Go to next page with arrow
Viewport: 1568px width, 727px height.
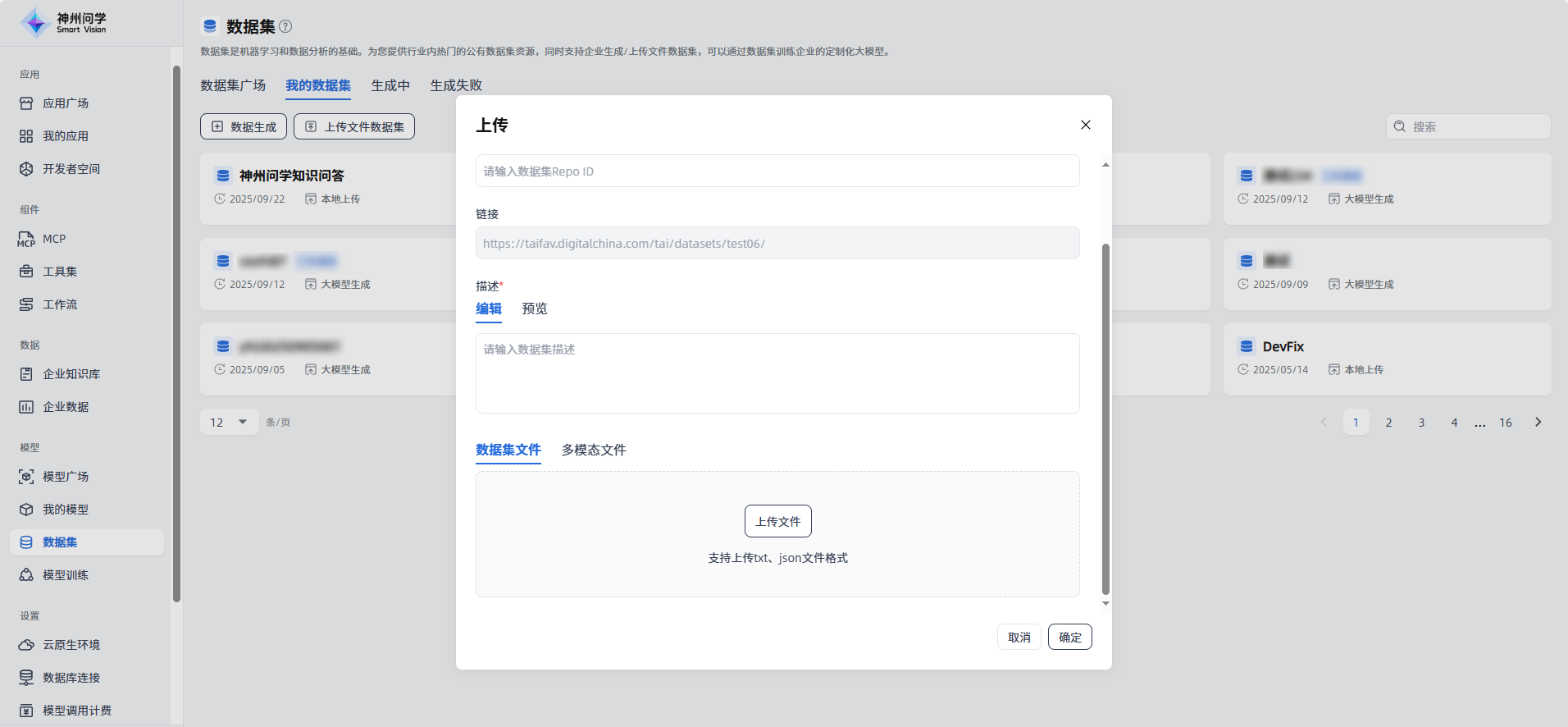1538,423
